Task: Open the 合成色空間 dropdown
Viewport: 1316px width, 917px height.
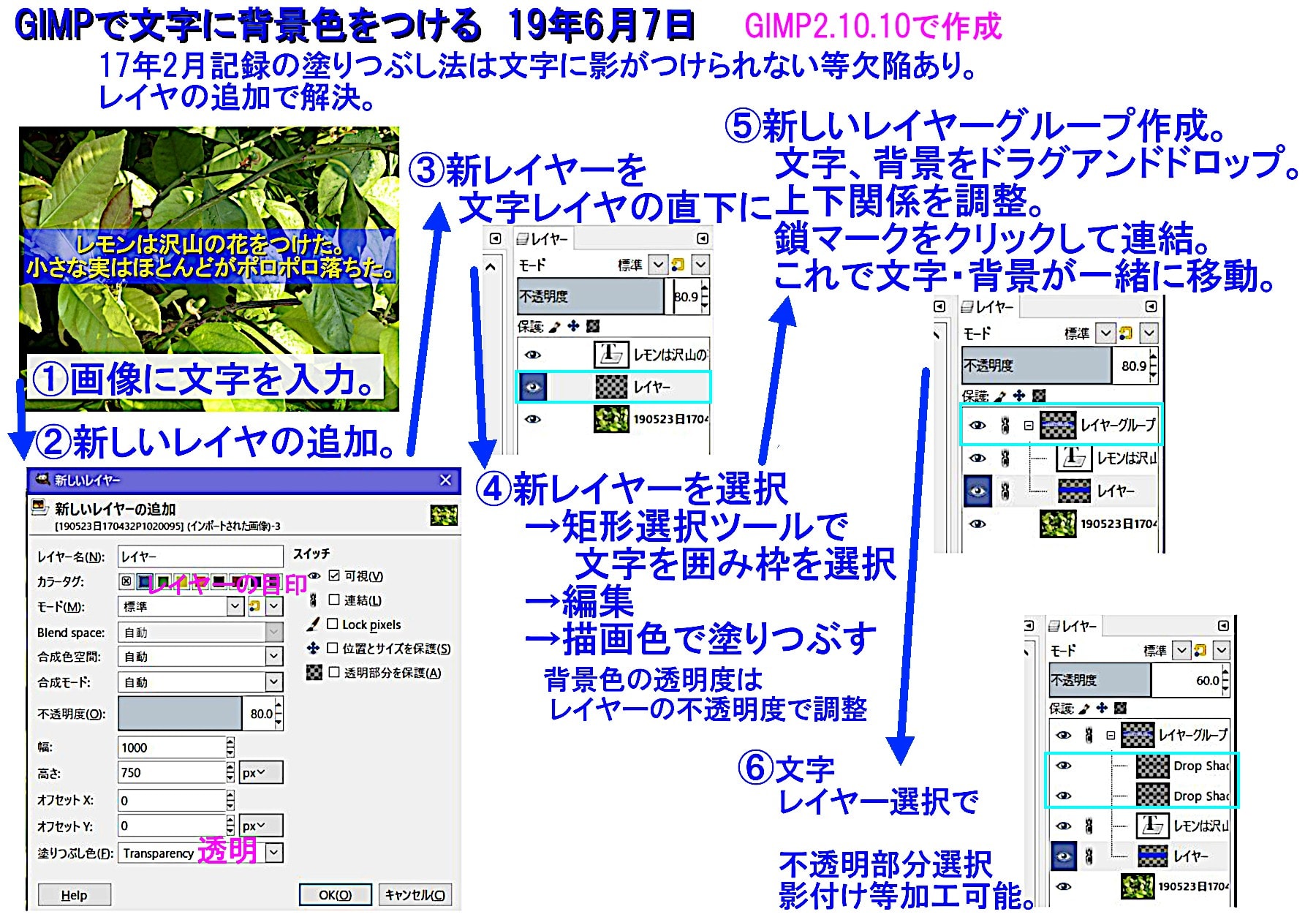Action: pyautogui.click(x=200, y=657)
